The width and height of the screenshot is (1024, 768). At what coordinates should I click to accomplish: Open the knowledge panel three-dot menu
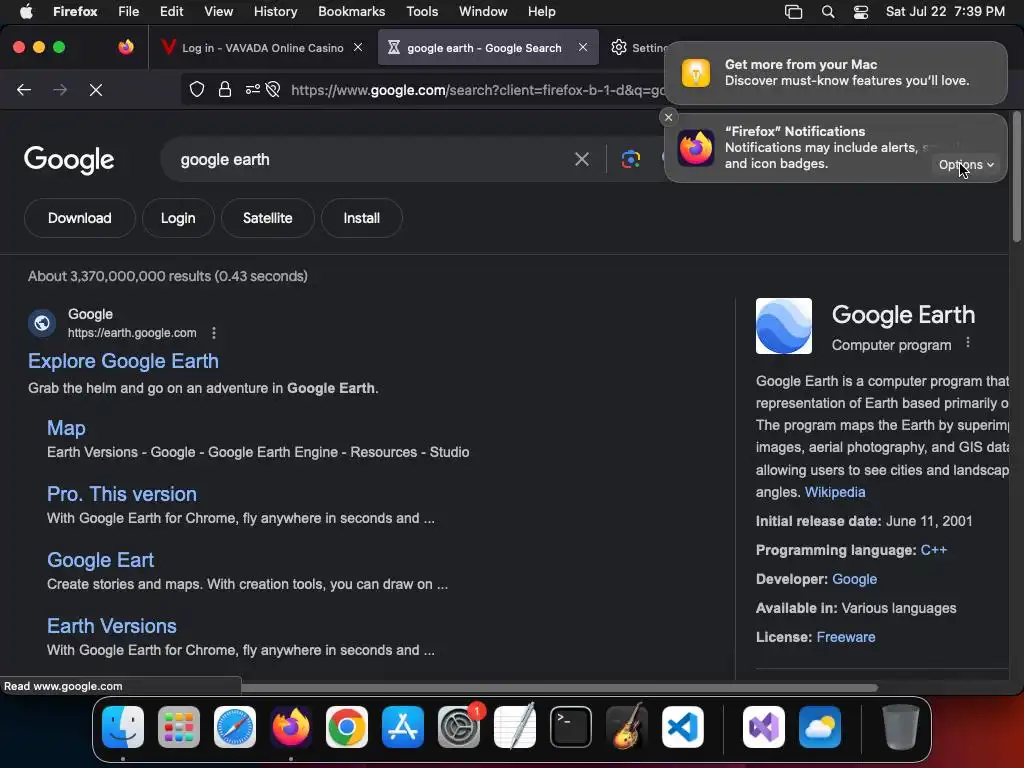click(968, 342)
